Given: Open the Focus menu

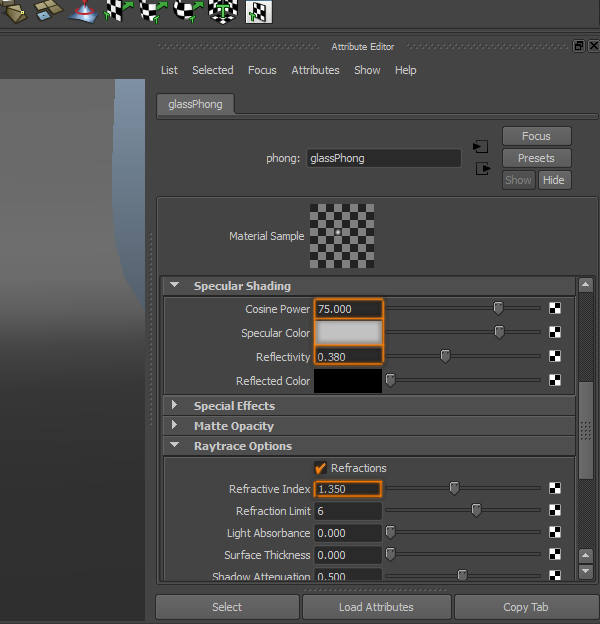Looking at the screenshot, I should [262, 70].
